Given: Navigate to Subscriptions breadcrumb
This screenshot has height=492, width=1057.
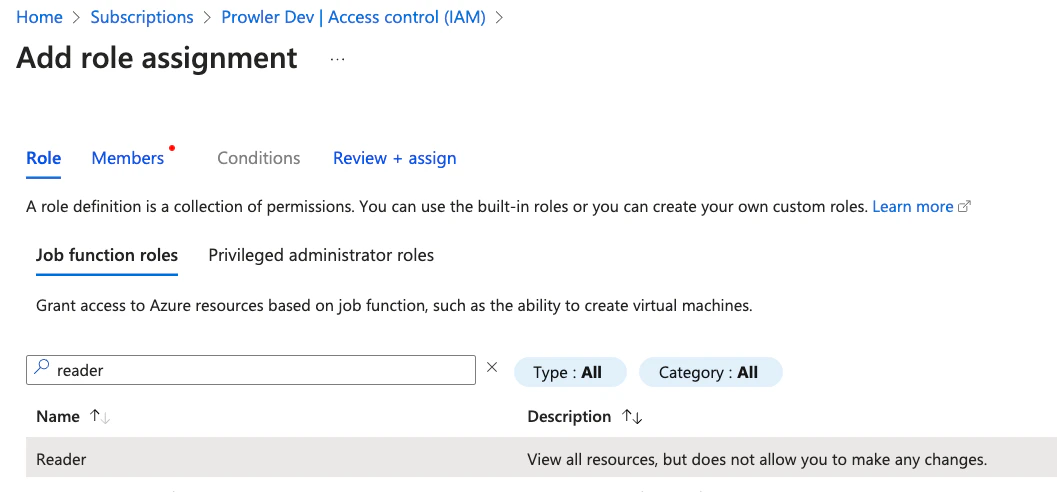Looking at the screenshot, I should point(142,18).
